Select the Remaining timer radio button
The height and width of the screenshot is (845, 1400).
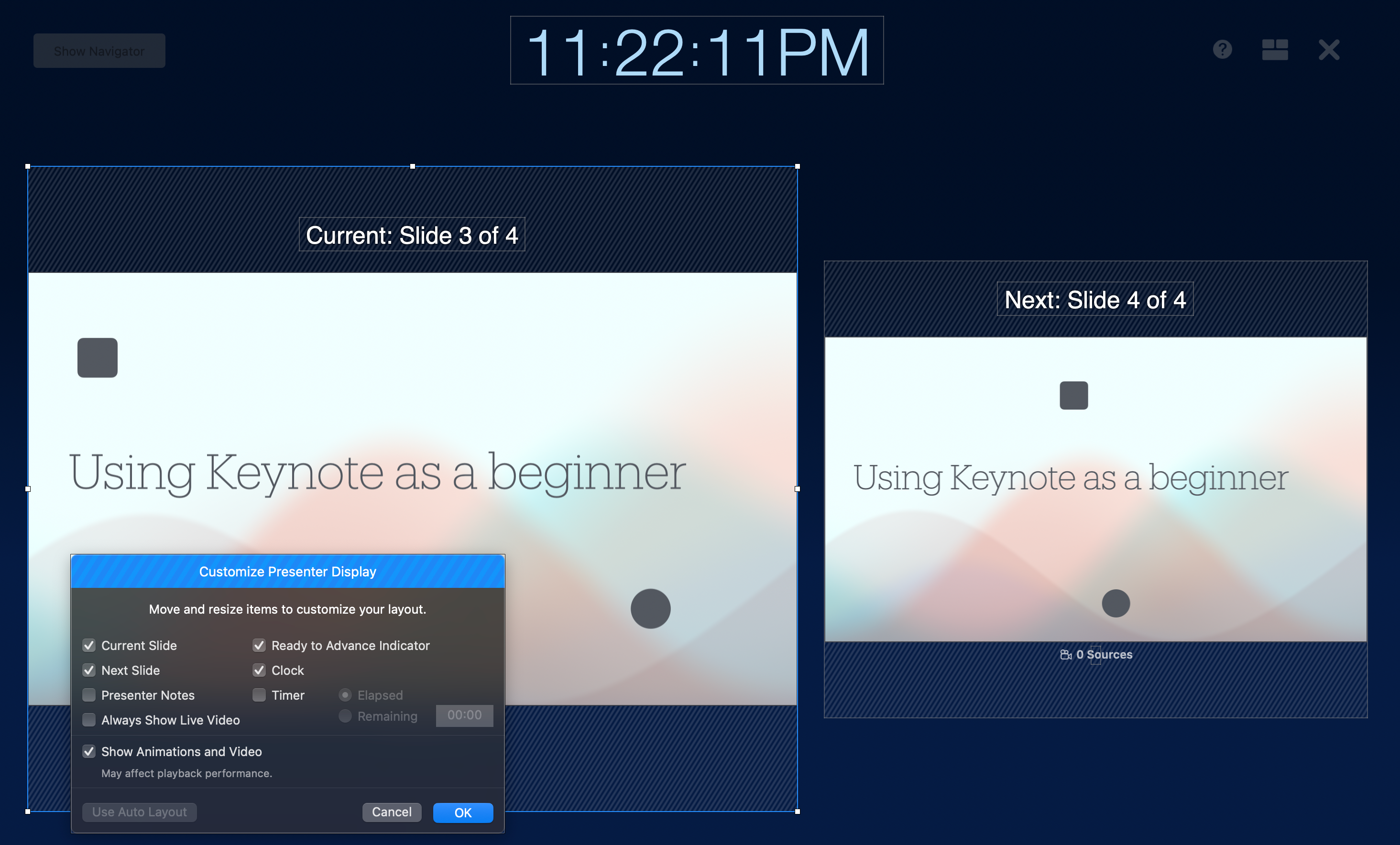point(345,716)
